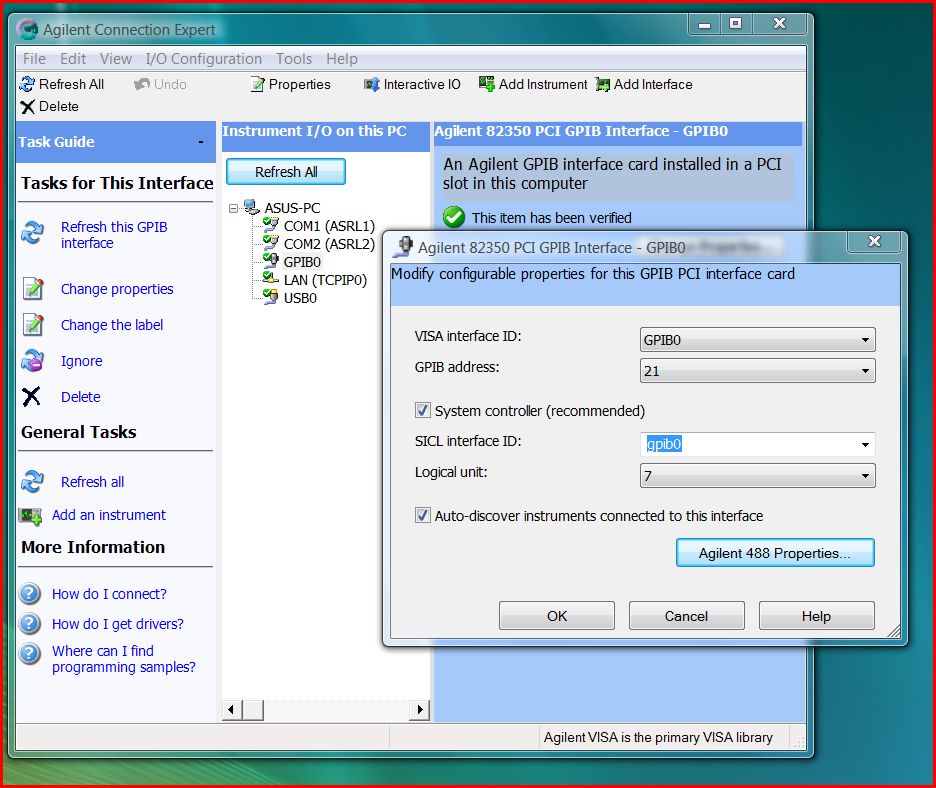Open the Tools menu
Screen dimensions: 936x788
(294, 59)
